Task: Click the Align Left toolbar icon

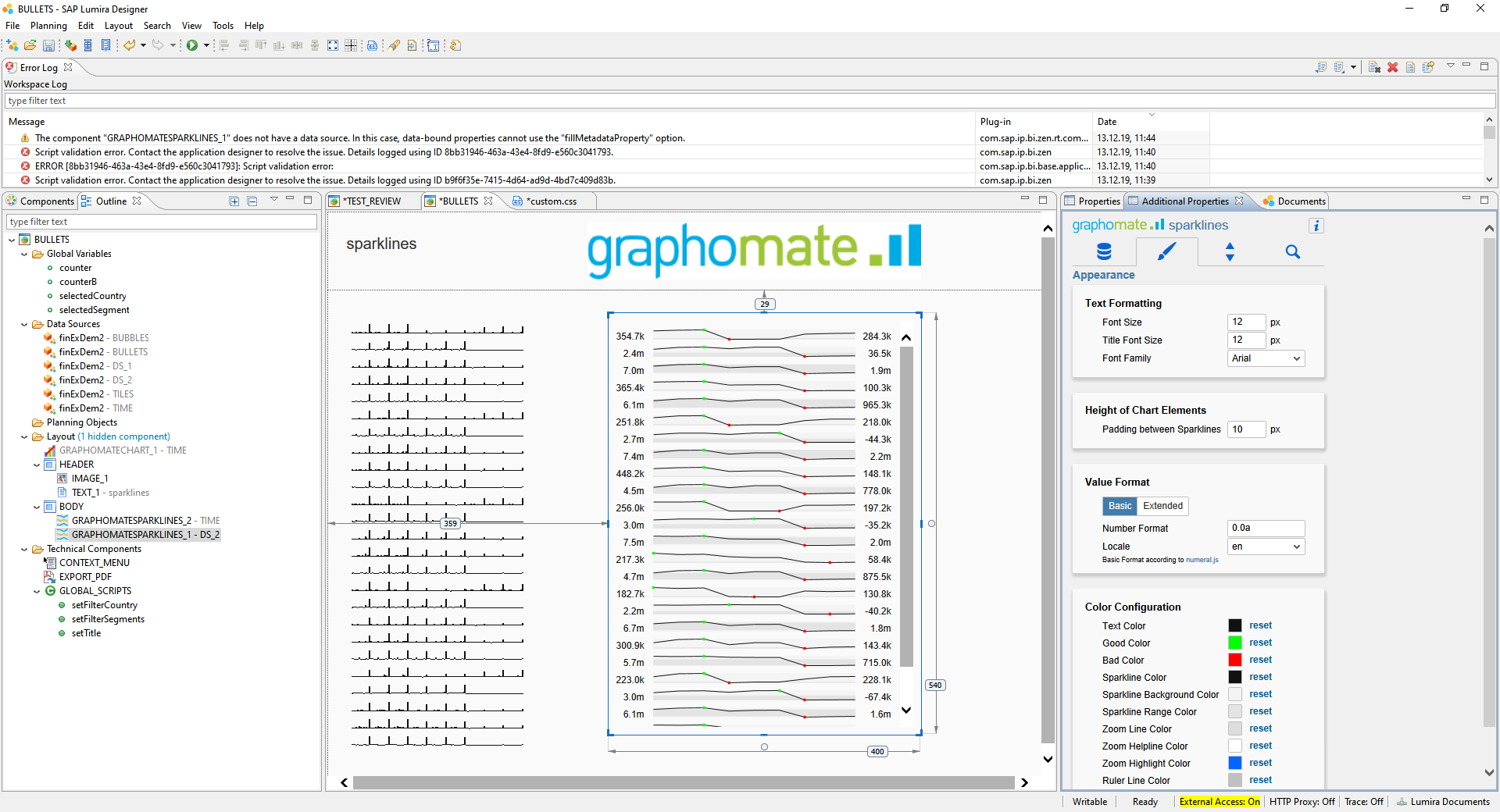Action: 224,45
